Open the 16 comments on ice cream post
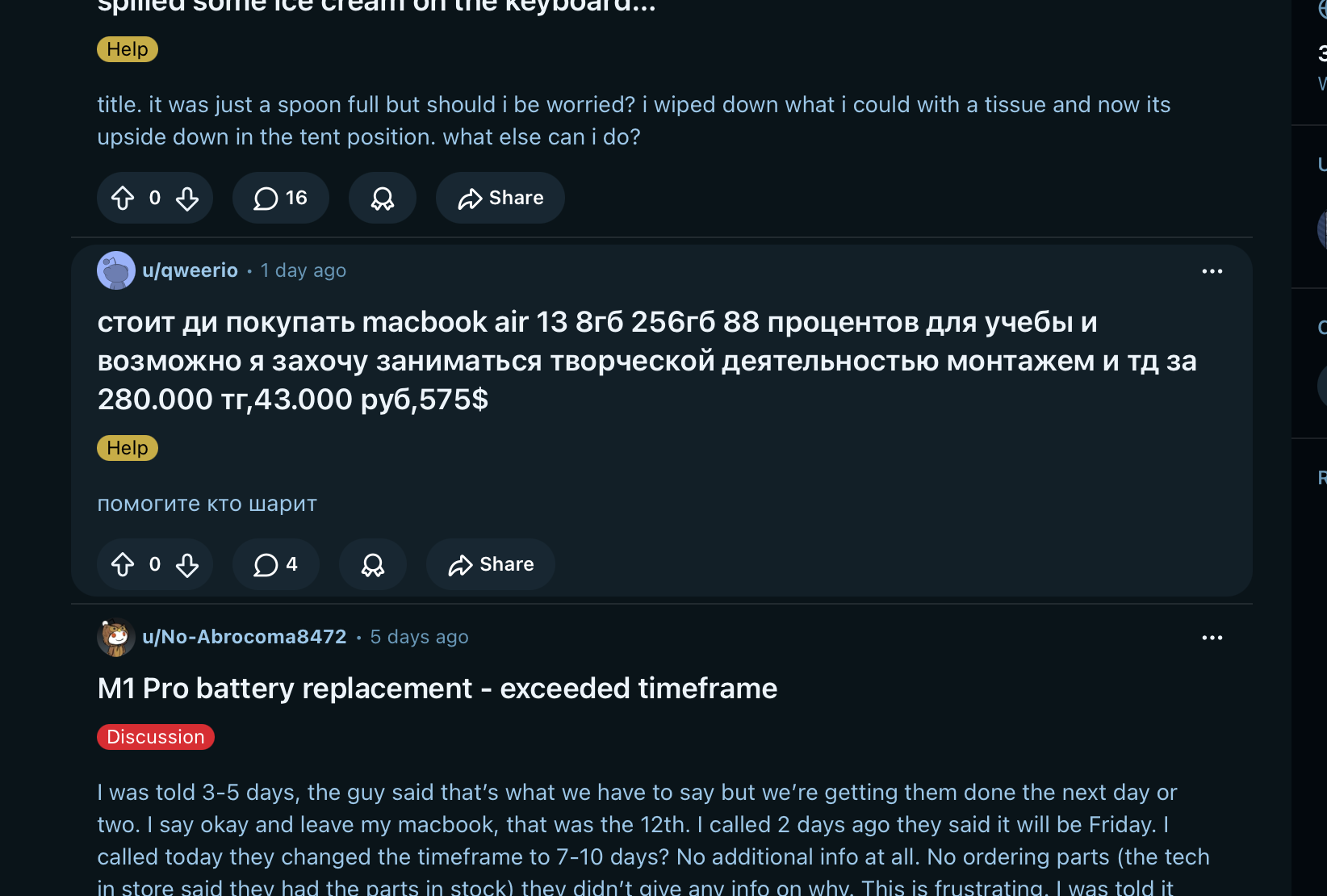The image size is (1327, 896). pos(280,198)
